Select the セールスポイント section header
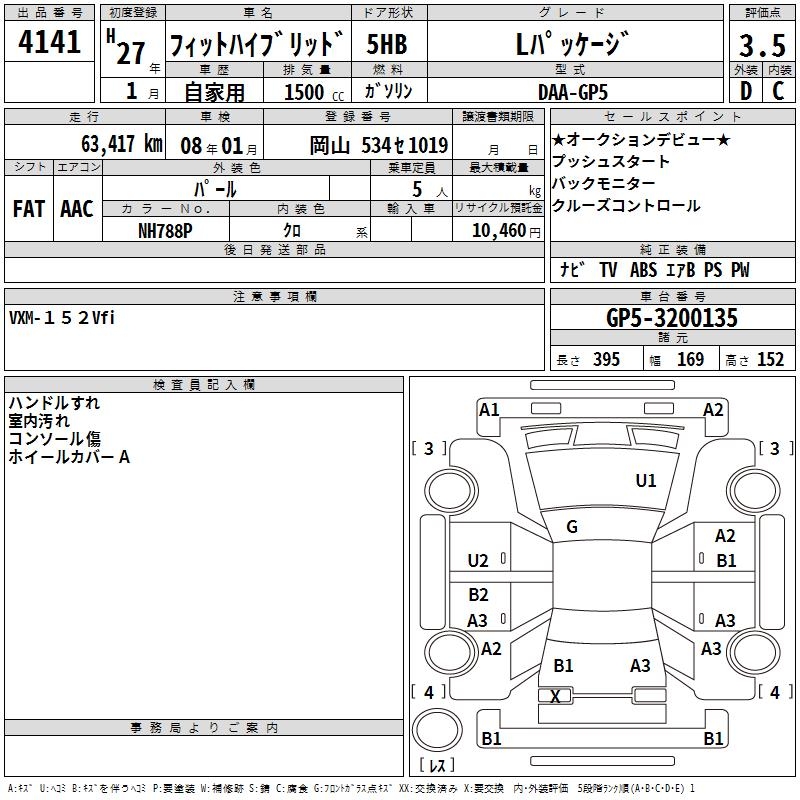This screenshot has height=800, width=800. pos(672,116)
